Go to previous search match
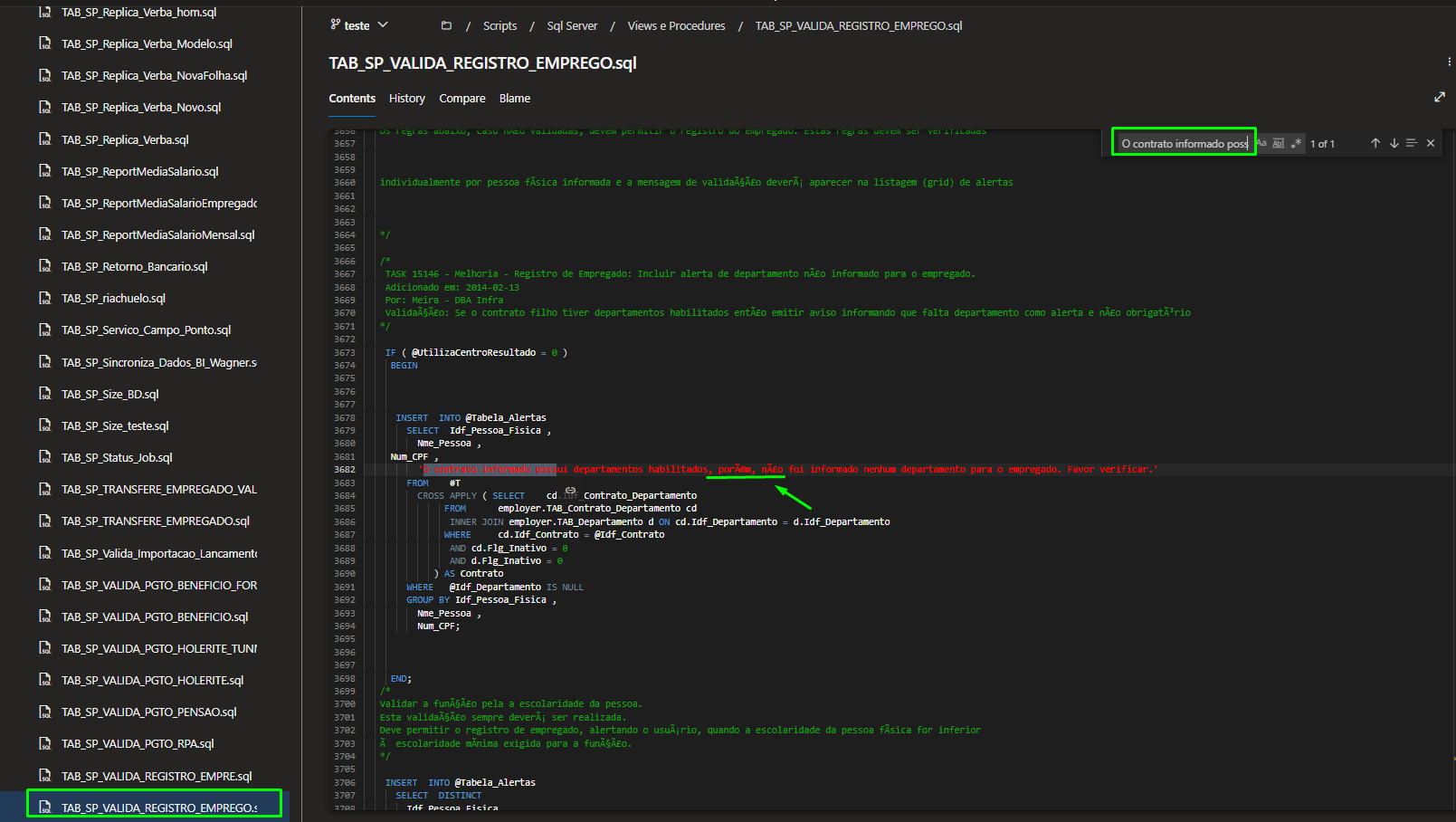The image size is (1456, 822). click(1375, 143)
